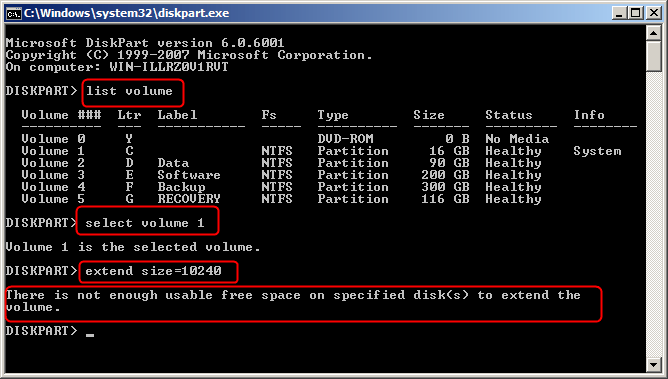Click the scrollbar down arrow

point(653,365)
